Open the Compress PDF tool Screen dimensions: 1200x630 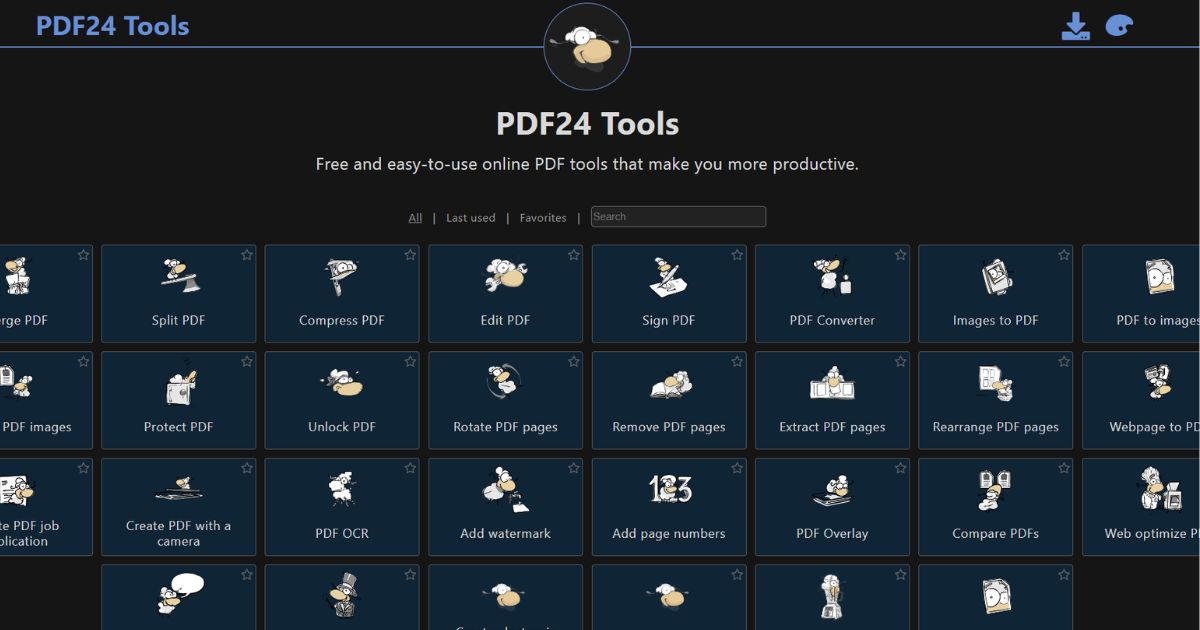click(x=342, y=293)
